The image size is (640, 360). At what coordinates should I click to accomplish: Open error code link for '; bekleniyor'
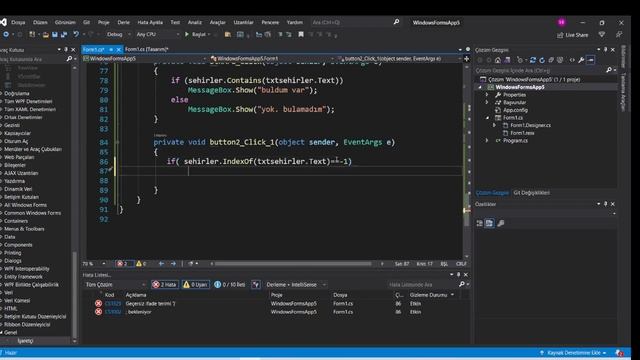click(113, 312)
